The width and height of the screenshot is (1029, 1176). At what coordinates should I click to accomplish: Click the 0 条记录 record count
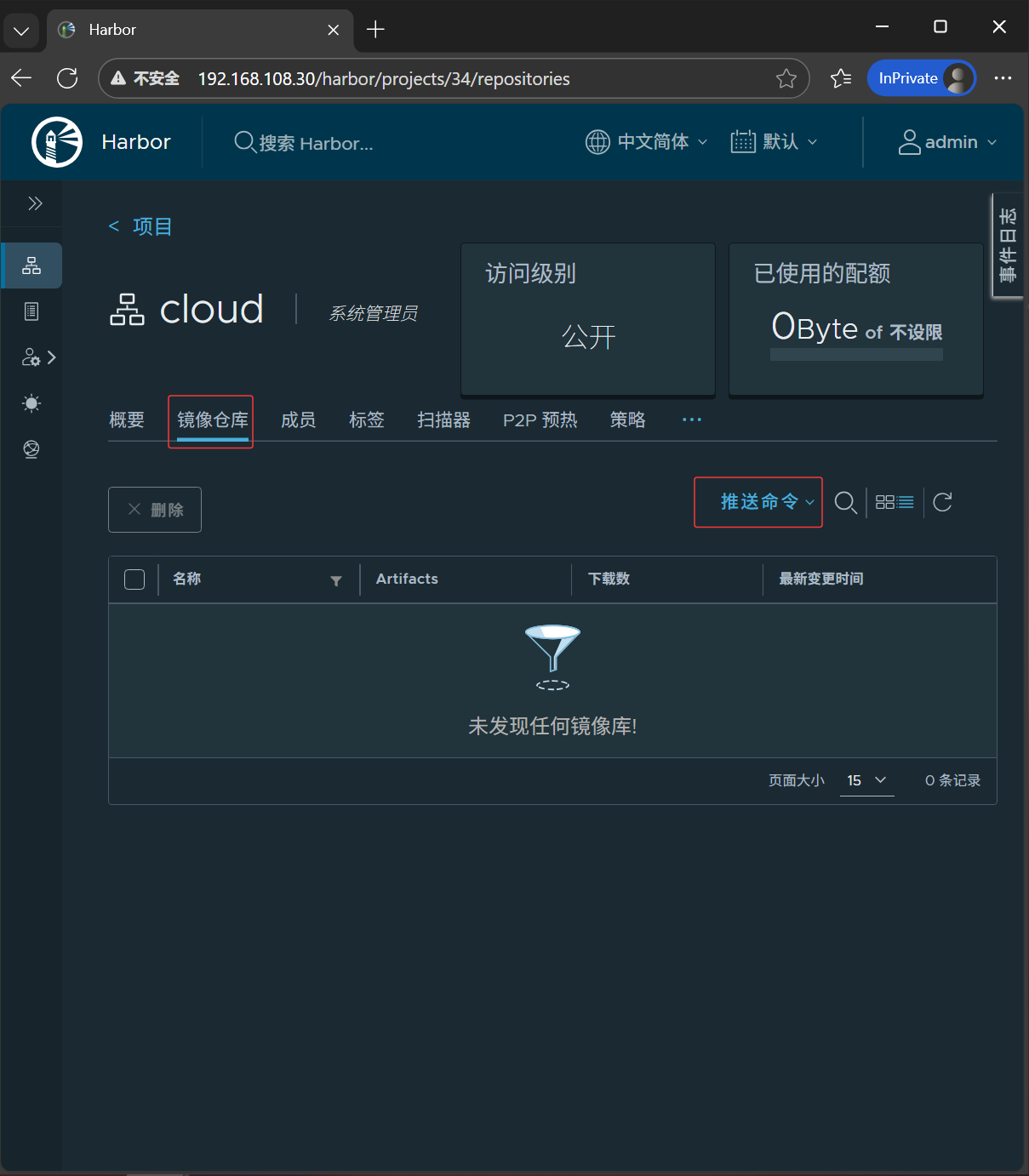click(952, 780)
